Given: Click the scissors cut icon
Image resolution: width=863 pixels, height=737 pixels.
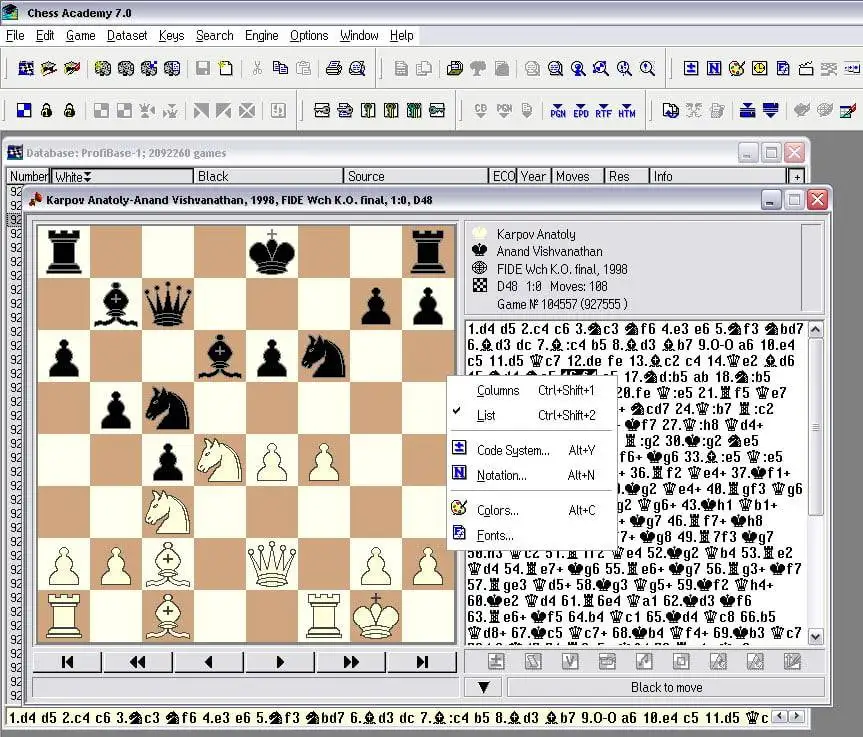Looking at the screenshot, I should 257,68.
